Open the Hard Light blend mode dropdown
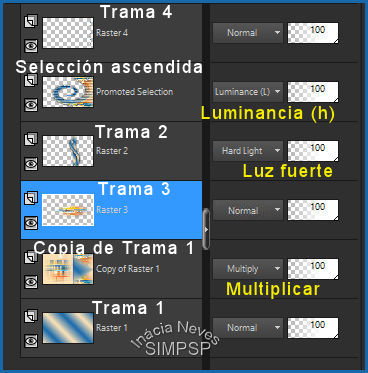 tap(248, 151)
